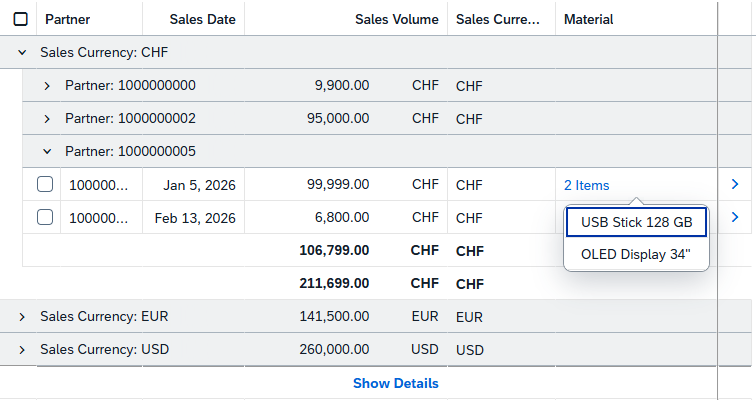Click the Material column header
This screenshot has width=756, height=400.
coord(589,19)
